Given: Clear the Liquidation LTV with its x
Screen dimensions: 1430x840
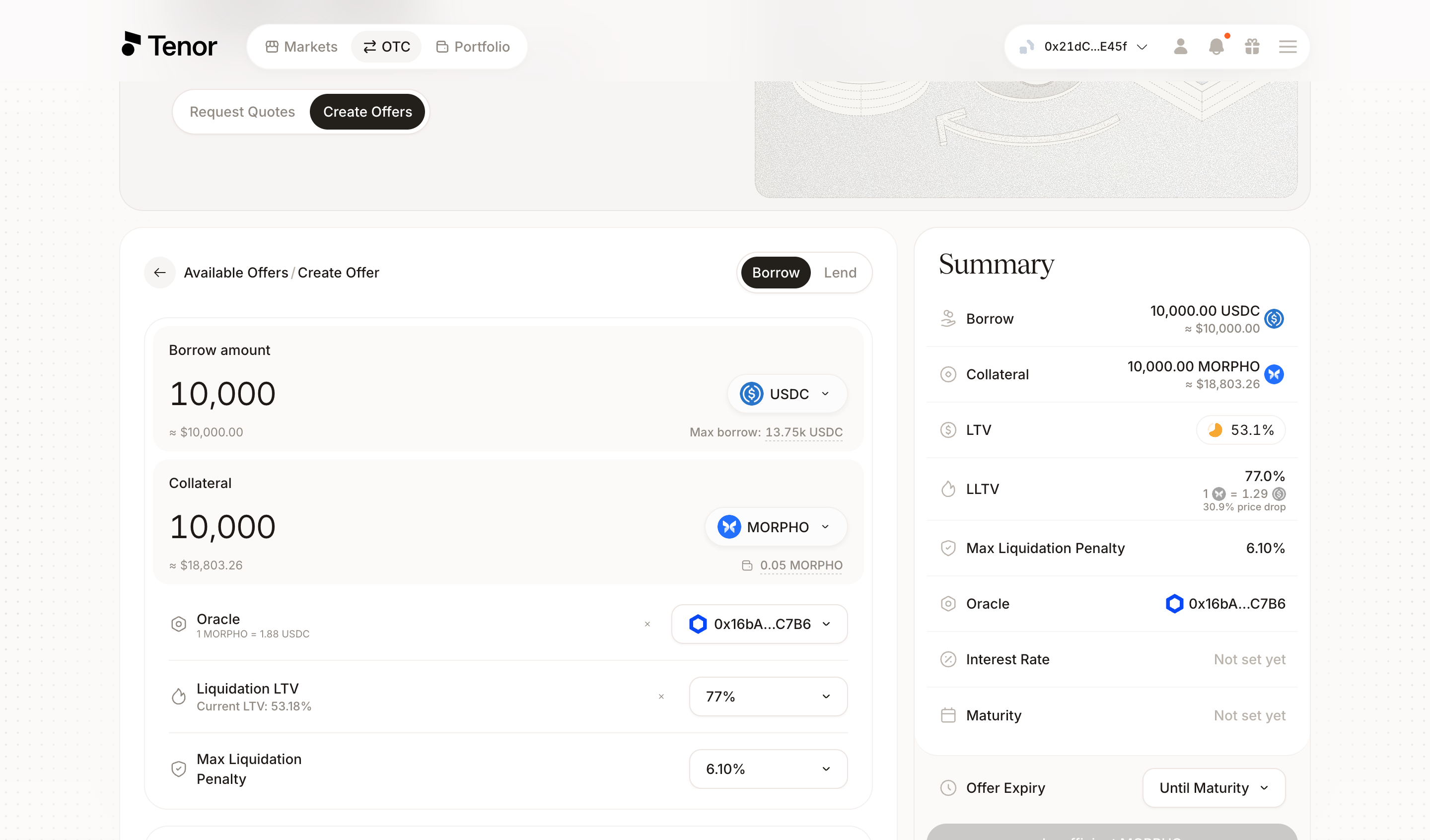Looking at the screenshot, I should coord(661,697).
